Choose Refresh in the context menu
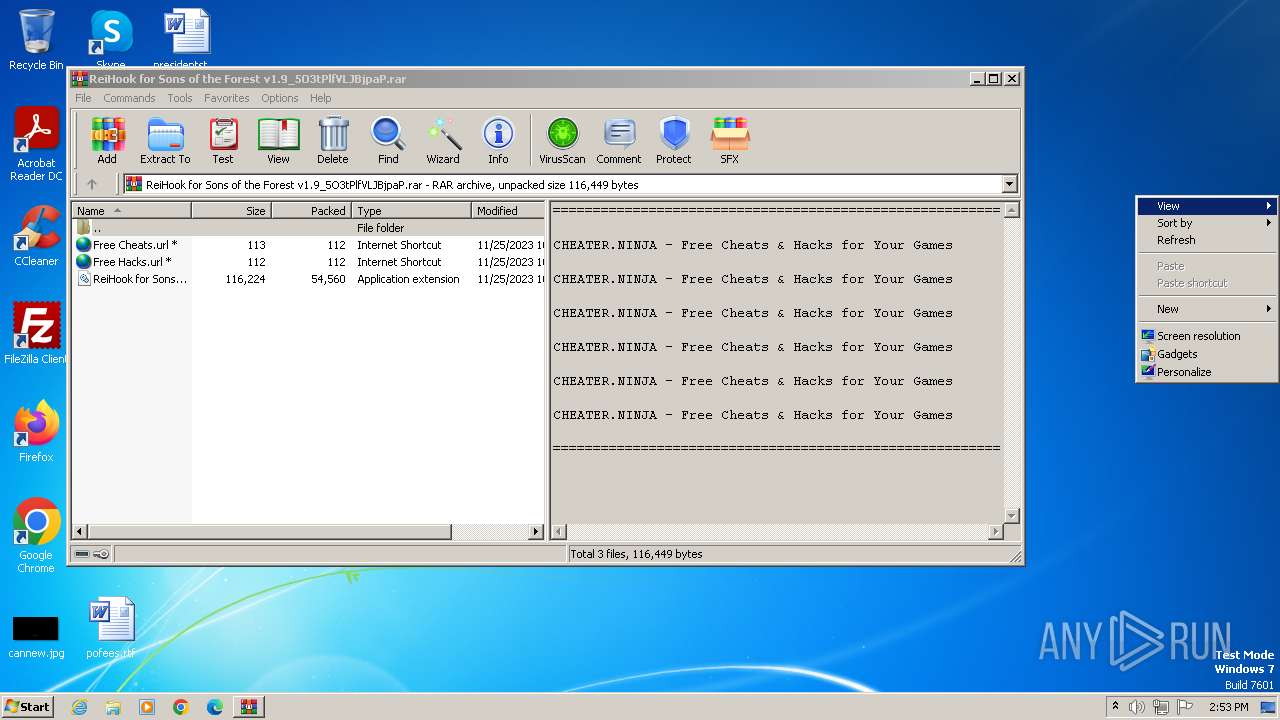 coord(1207,240)
